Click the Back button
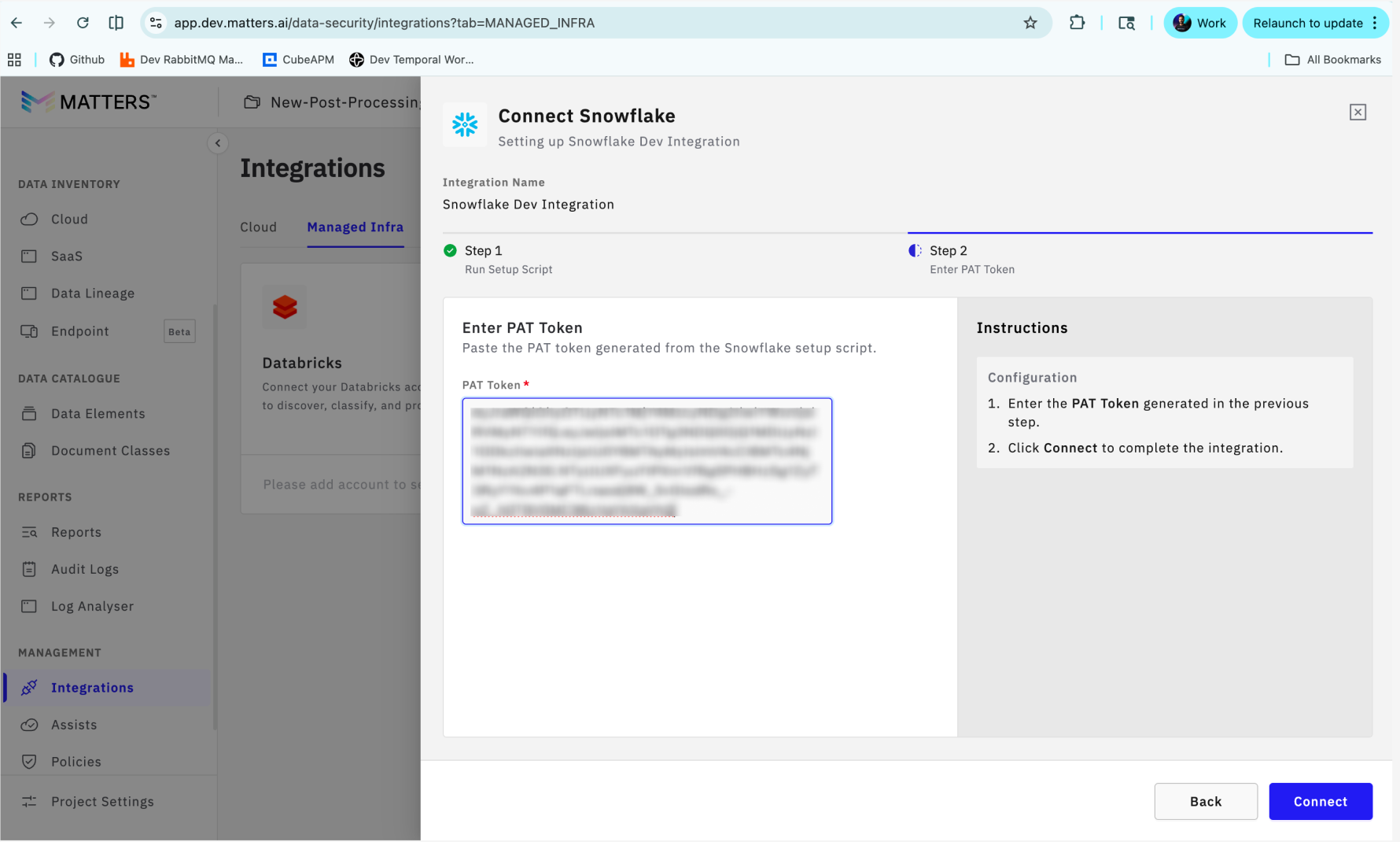This screenshot has height=842, width=1400. coord(1206,802)
